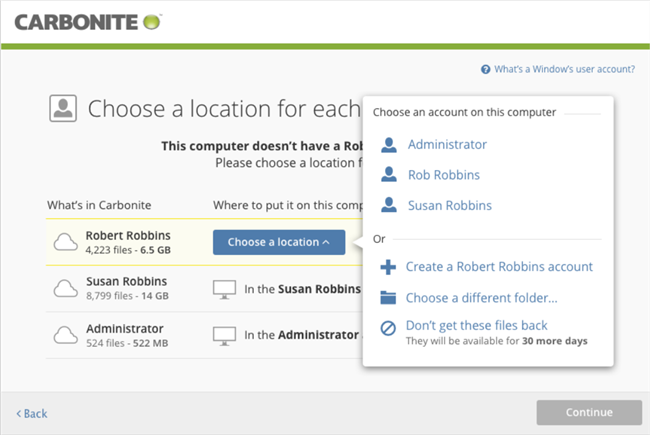The image size is (650, 435).
Task: Click the Carbonite logo green dot
Action: tap(152, 22)
